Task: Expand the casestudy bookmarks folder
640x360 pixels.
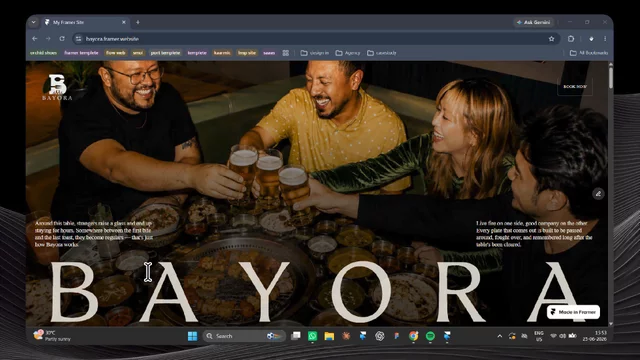Action: pos(382,53)
